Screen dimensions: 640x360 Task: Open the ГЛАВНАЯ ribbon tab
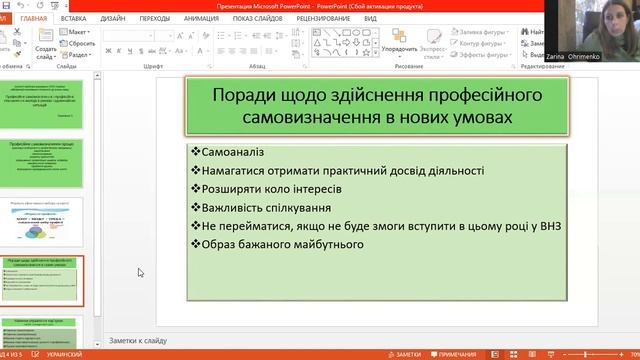coord(34,18)
